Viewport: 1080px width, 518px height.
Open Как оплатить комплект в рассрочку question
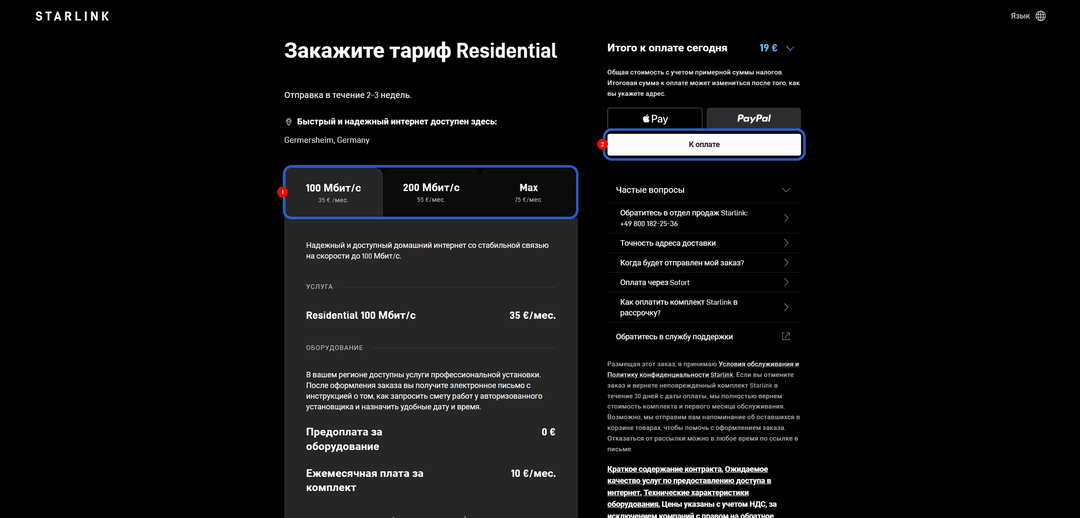tap(704, 307)
